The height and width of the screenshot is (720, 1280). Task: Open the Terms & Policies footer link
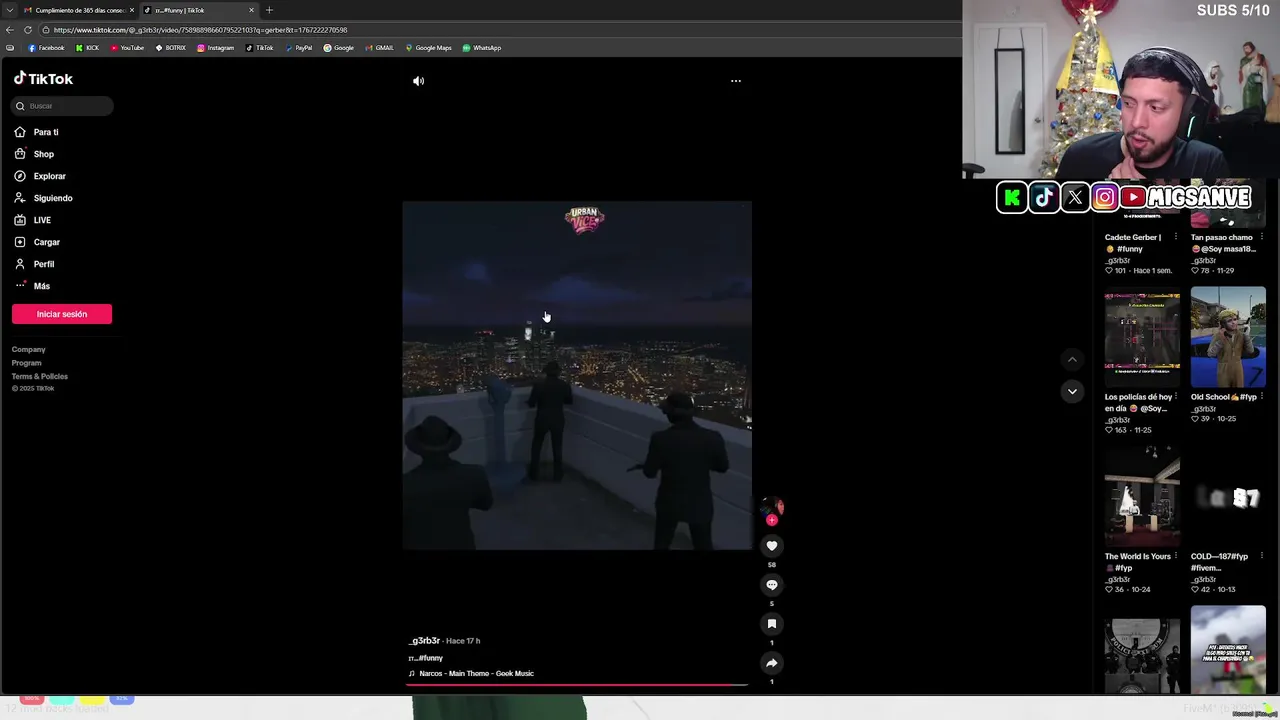tap(40, 376)
